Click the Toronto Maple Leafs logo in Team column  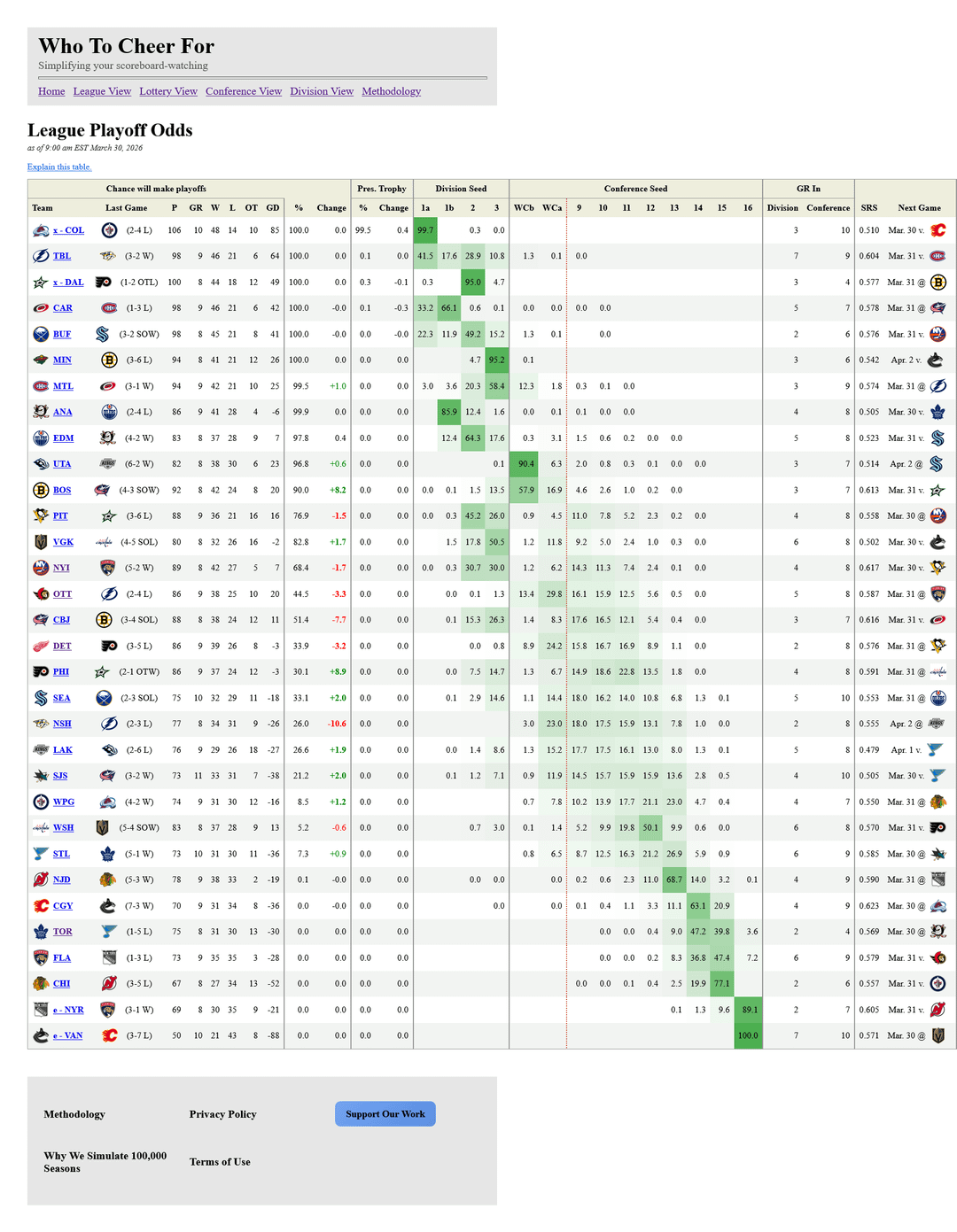(x=41, y=932)
